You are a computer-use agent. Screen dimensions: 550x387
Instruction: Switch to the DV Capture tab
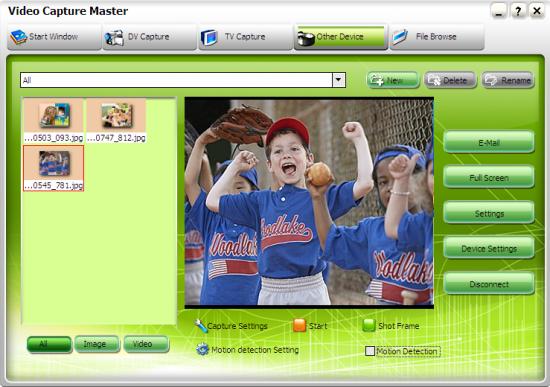click(x=150, y=37)
